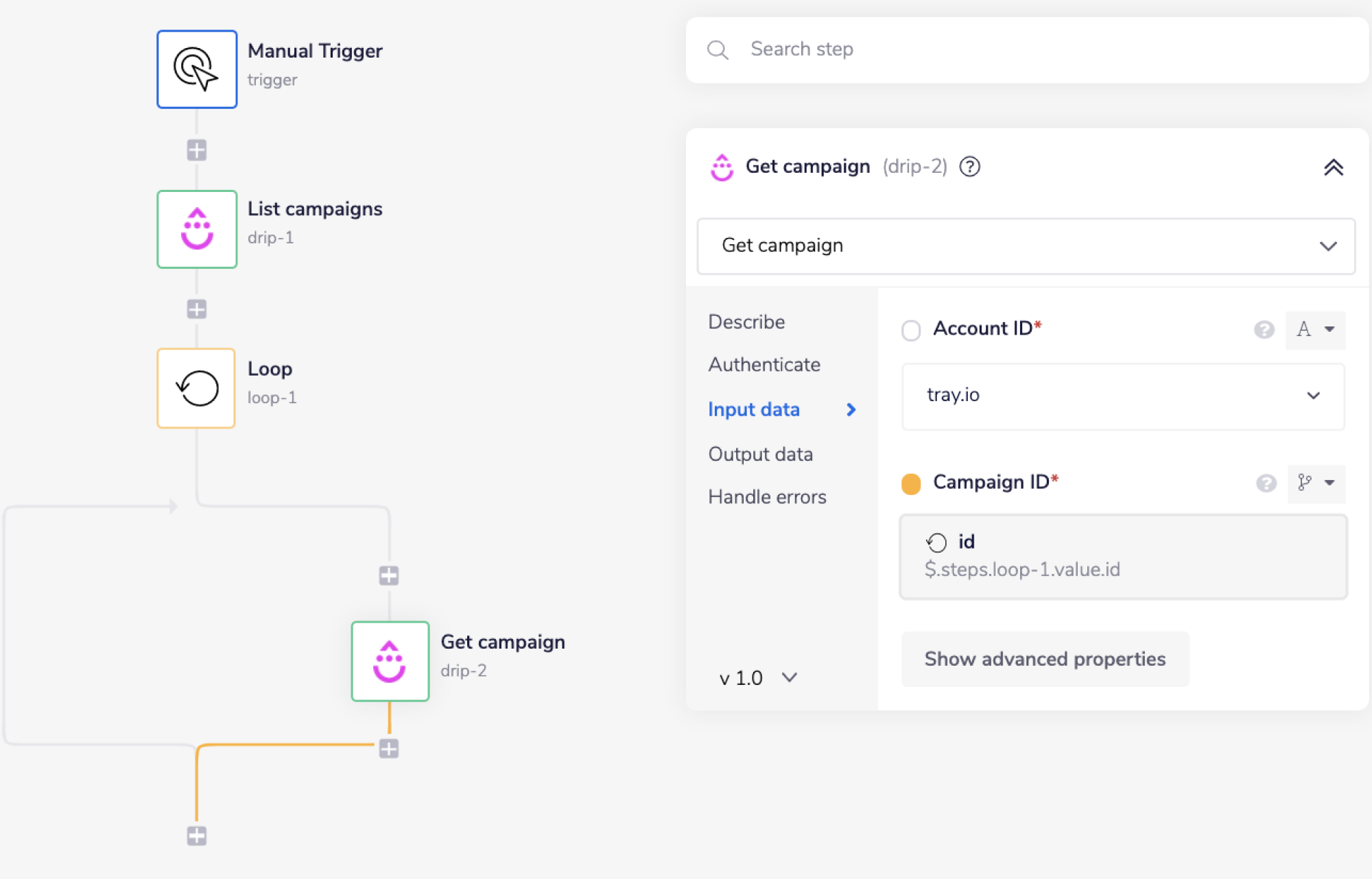Add step using plus below List campaigns
1372x879 pixels.
pos(197,309)
